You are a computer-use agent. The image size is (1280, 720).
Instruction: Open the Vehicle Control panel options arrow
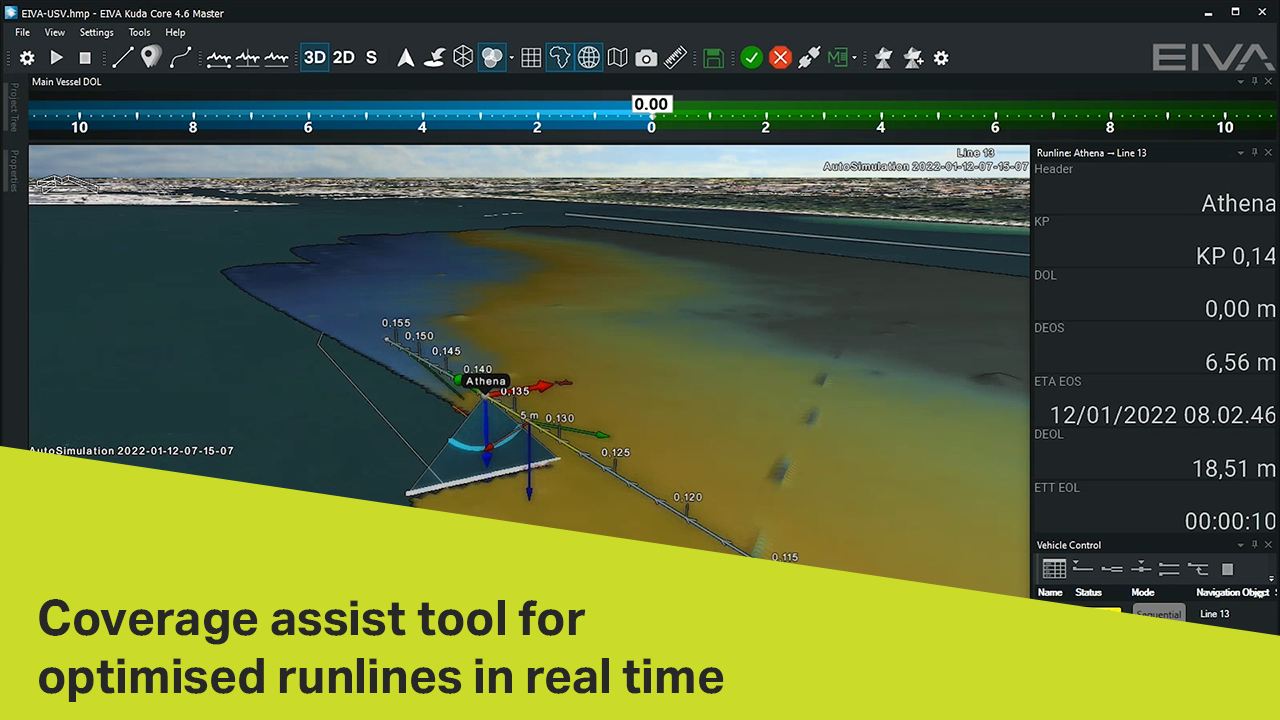(x=1241, y=545)
